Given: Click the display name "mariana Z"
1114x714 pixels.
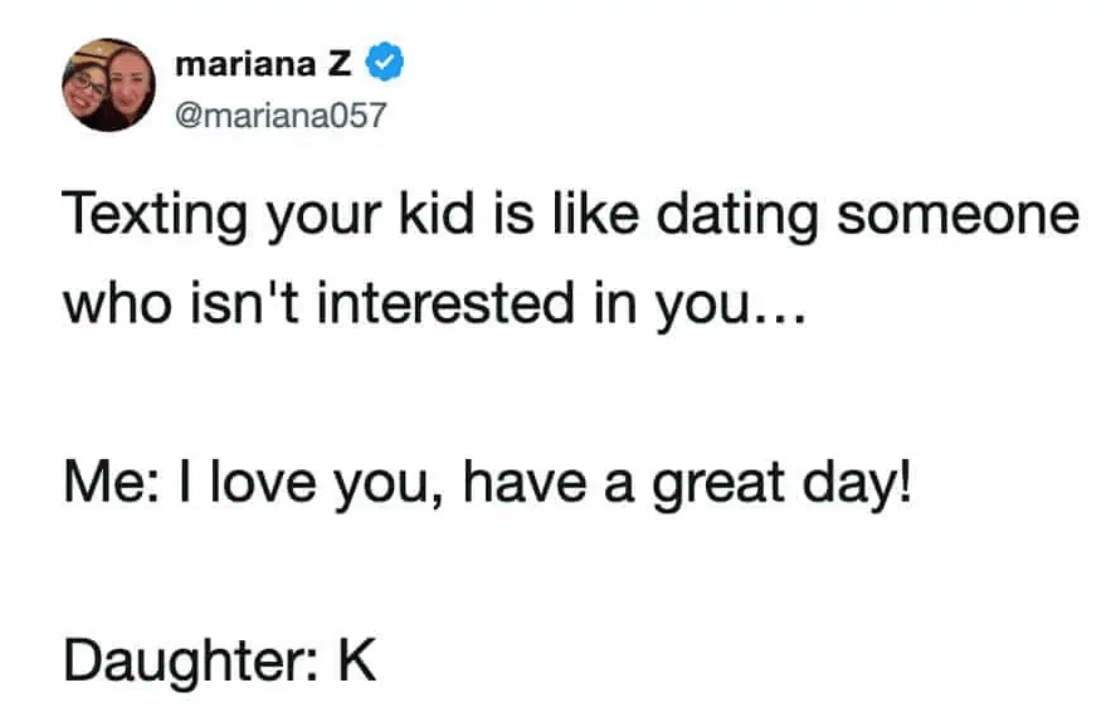Looking at the screenshot, I should pos(262,66).
